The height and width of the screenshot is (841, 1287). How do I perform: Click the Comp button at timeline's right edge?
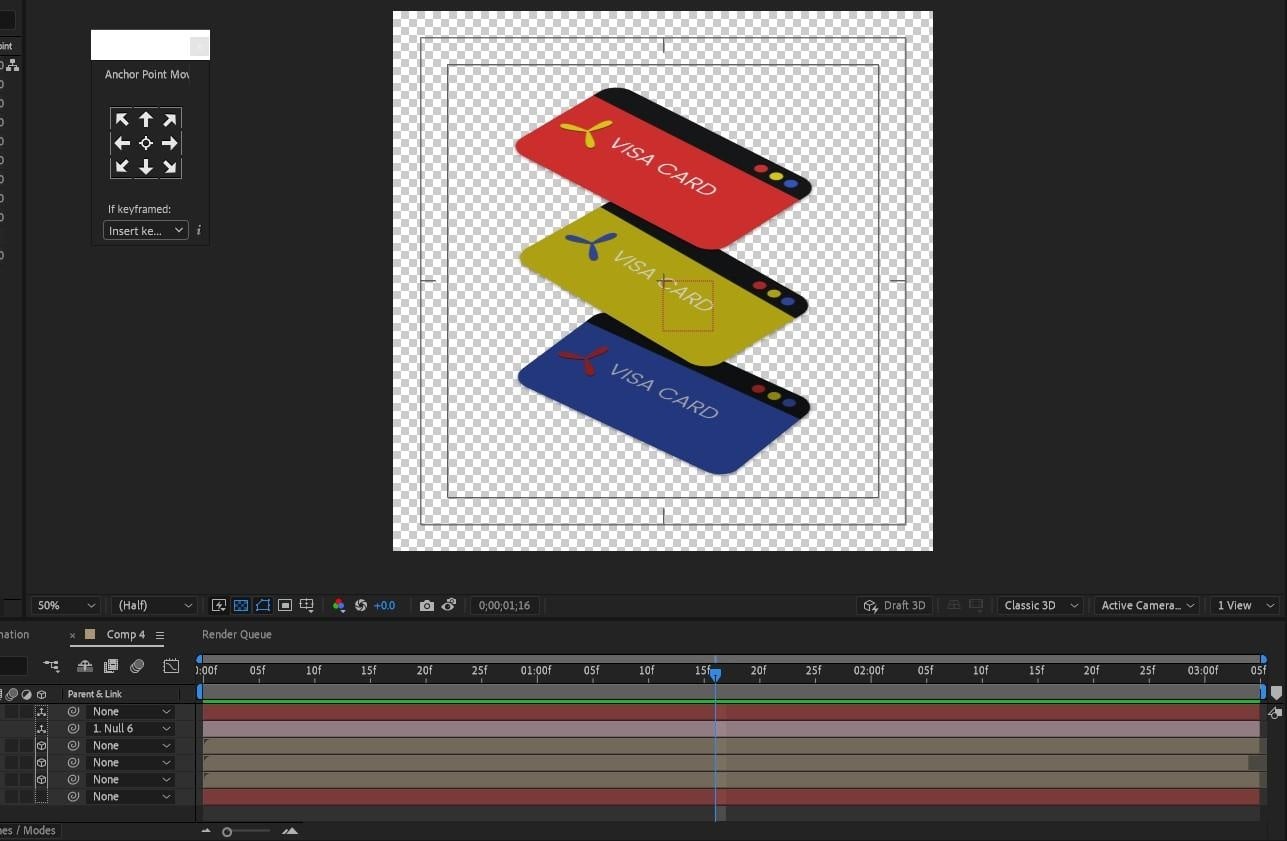click(1275, 713)
